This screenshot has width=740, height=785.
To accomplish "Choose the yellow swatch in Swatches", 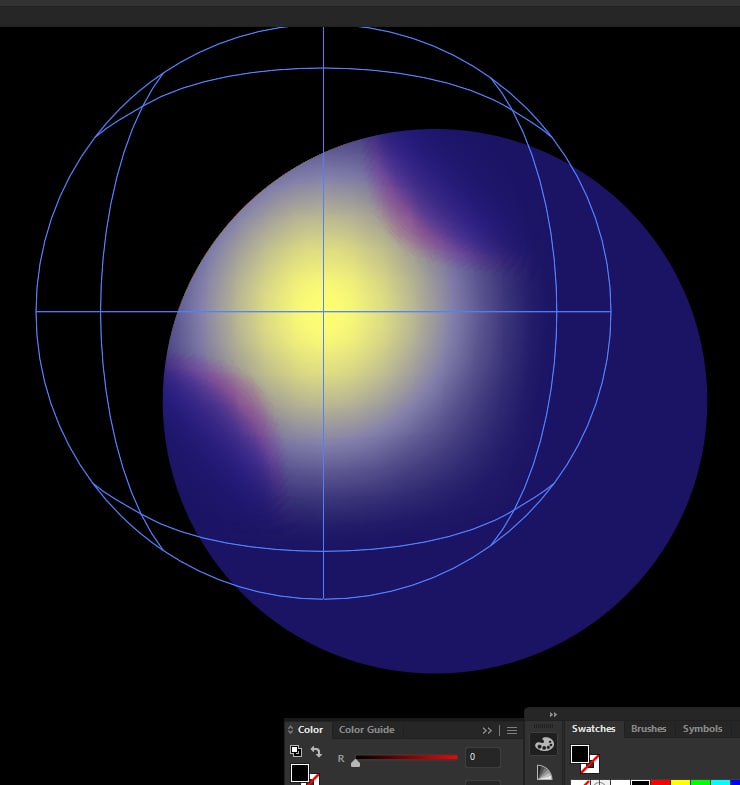I will [680, 782].
